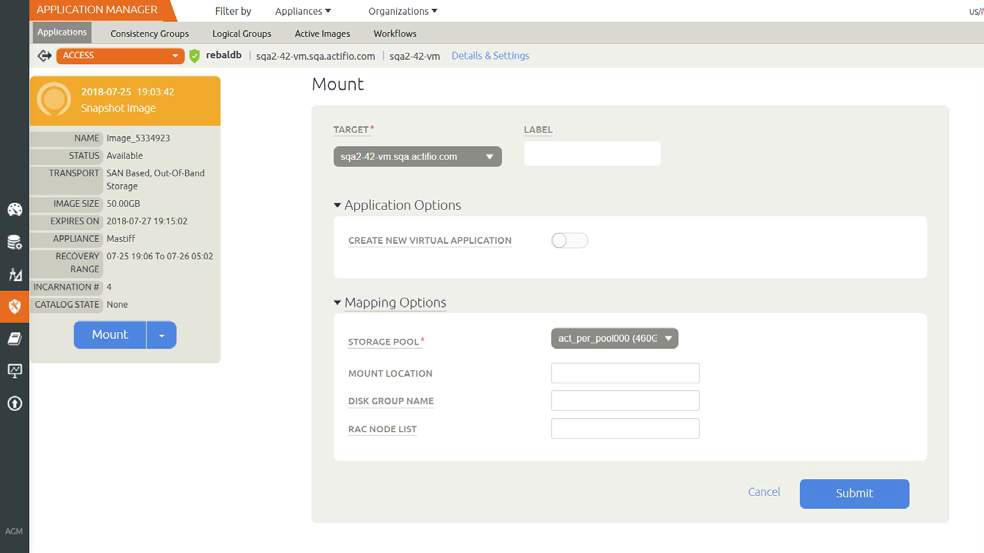This screenshot has height=553, width=984.
Task: Open the Dashboard icon in sidebar
Action: pos(14,210)
